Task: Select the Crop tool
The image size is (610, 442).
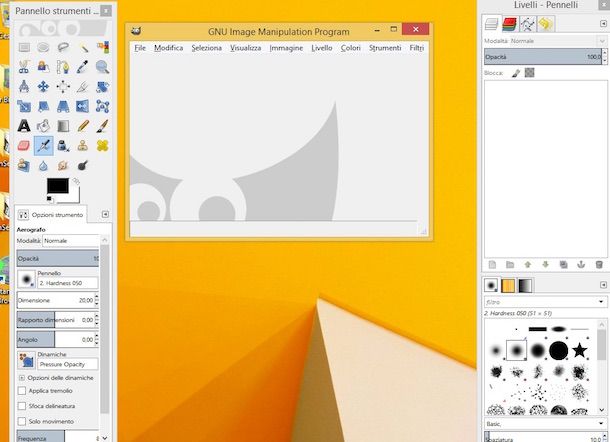Action: [83, 86]
